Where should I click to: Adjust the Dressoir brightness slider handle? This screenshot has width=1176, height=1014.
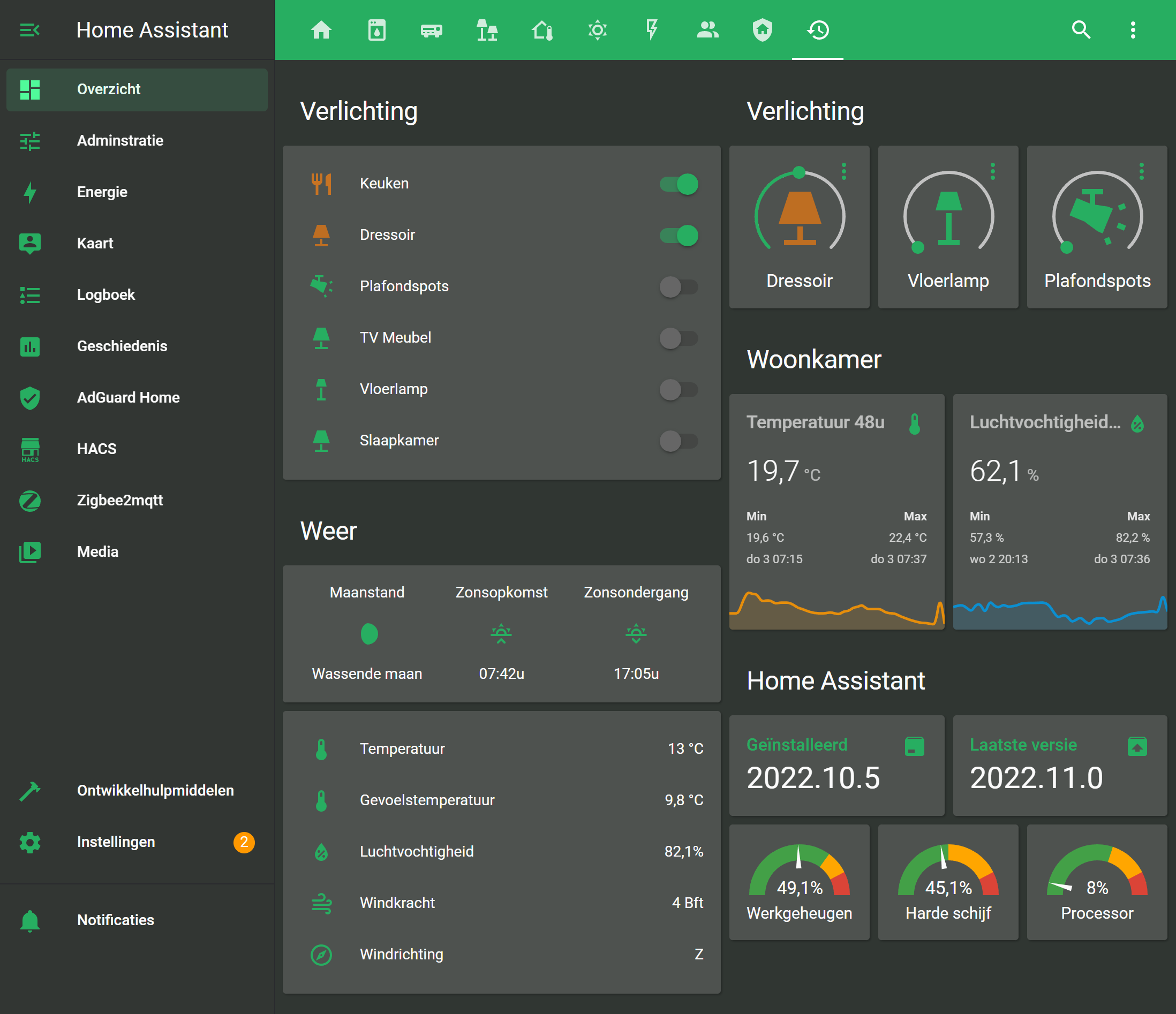(x=799, y=172)
